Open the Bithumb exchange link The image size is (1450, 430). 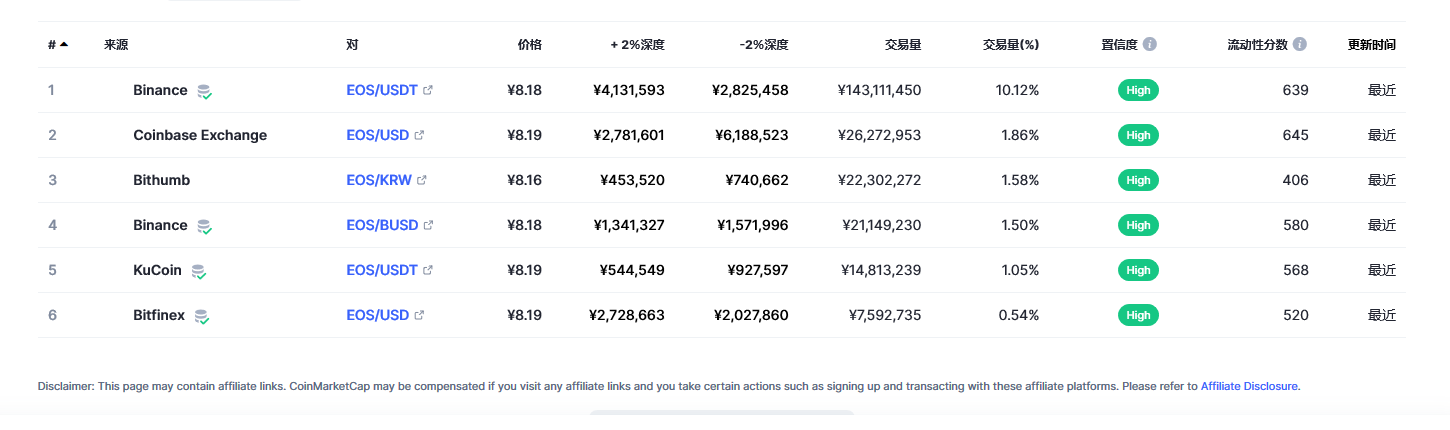[161, 180]
